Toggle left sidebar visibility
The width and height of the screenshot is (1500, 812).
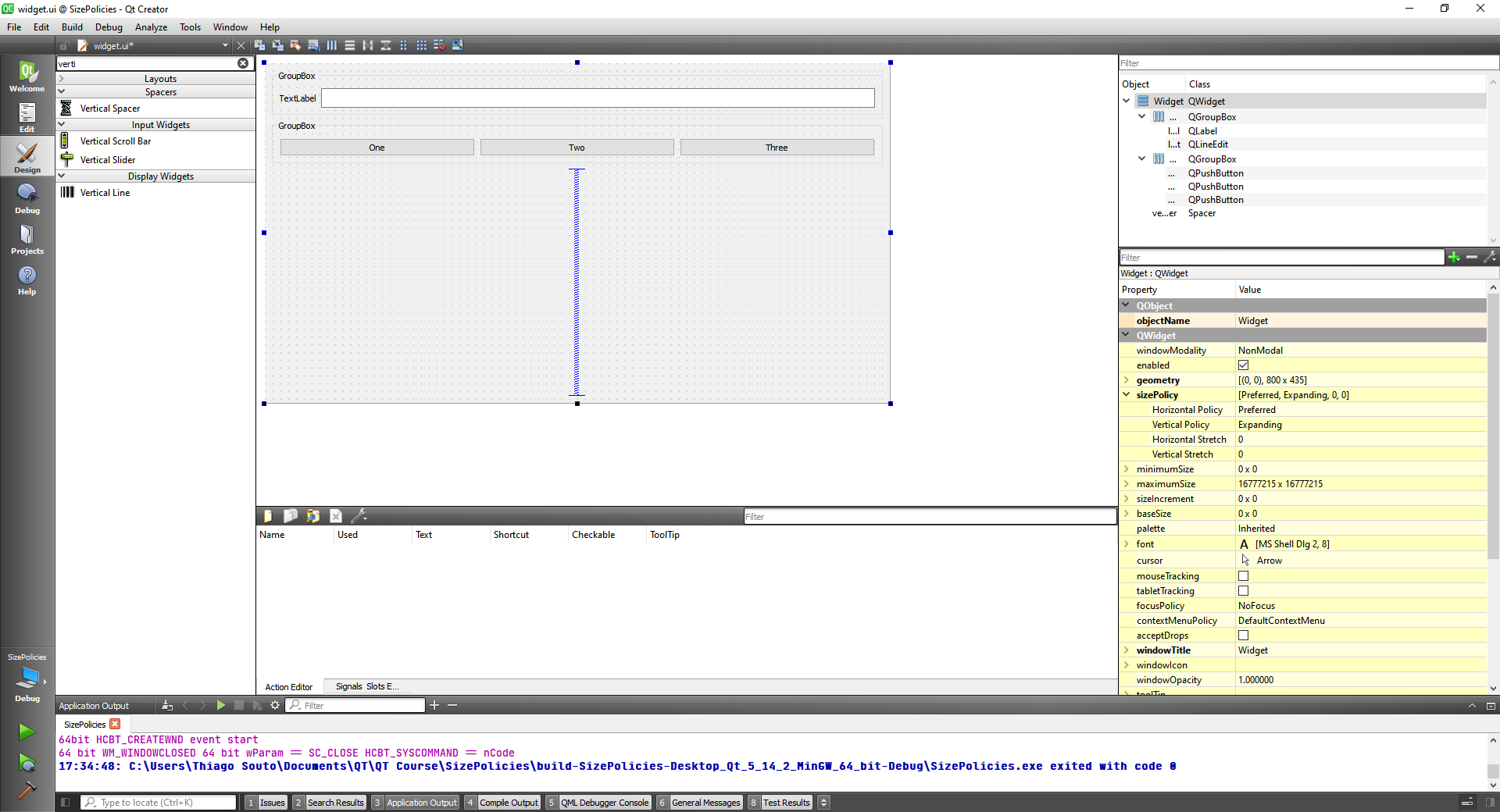(66, 802)
